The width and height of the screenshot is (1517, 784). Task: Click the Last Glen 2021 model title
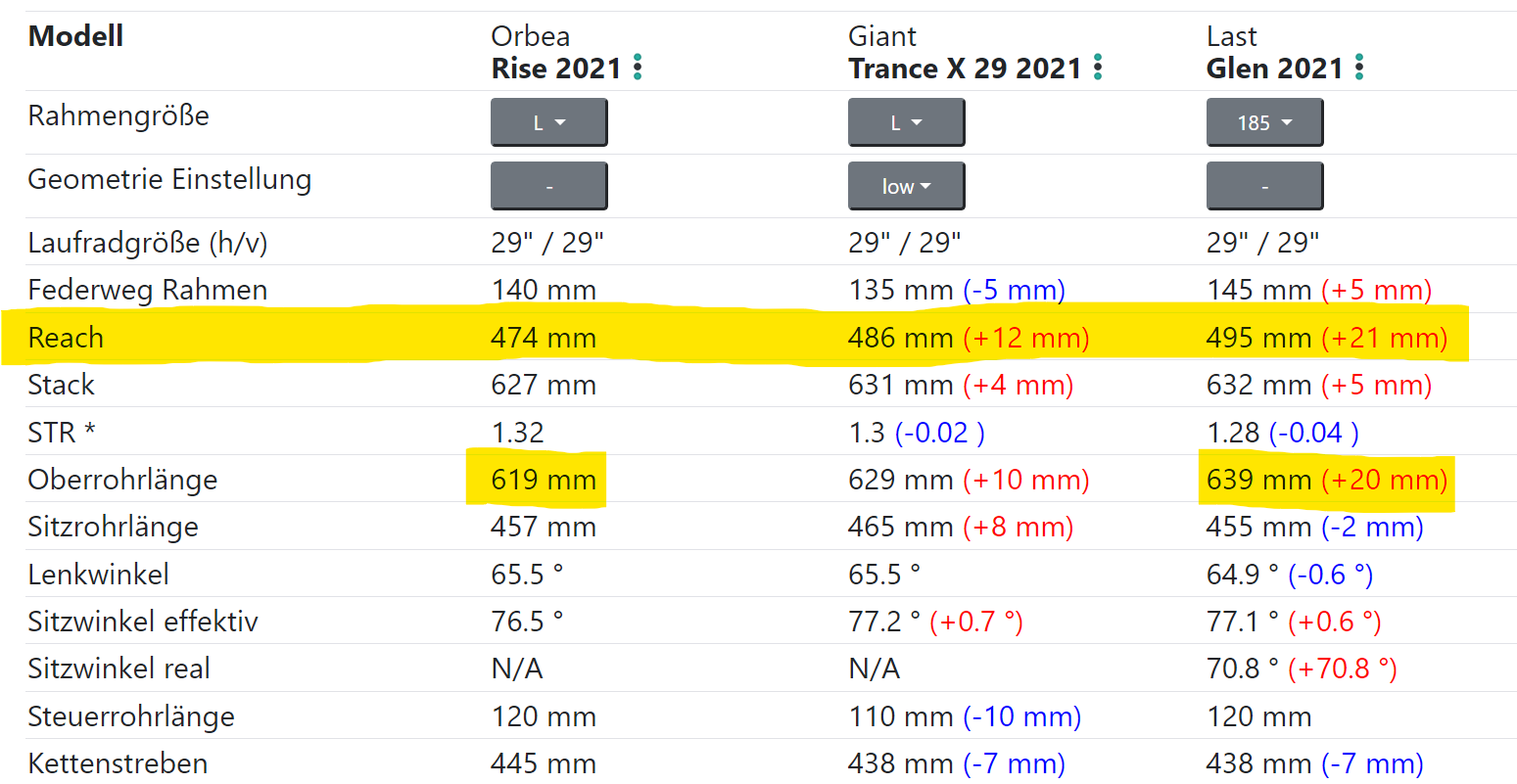[x=1274, y=69]
